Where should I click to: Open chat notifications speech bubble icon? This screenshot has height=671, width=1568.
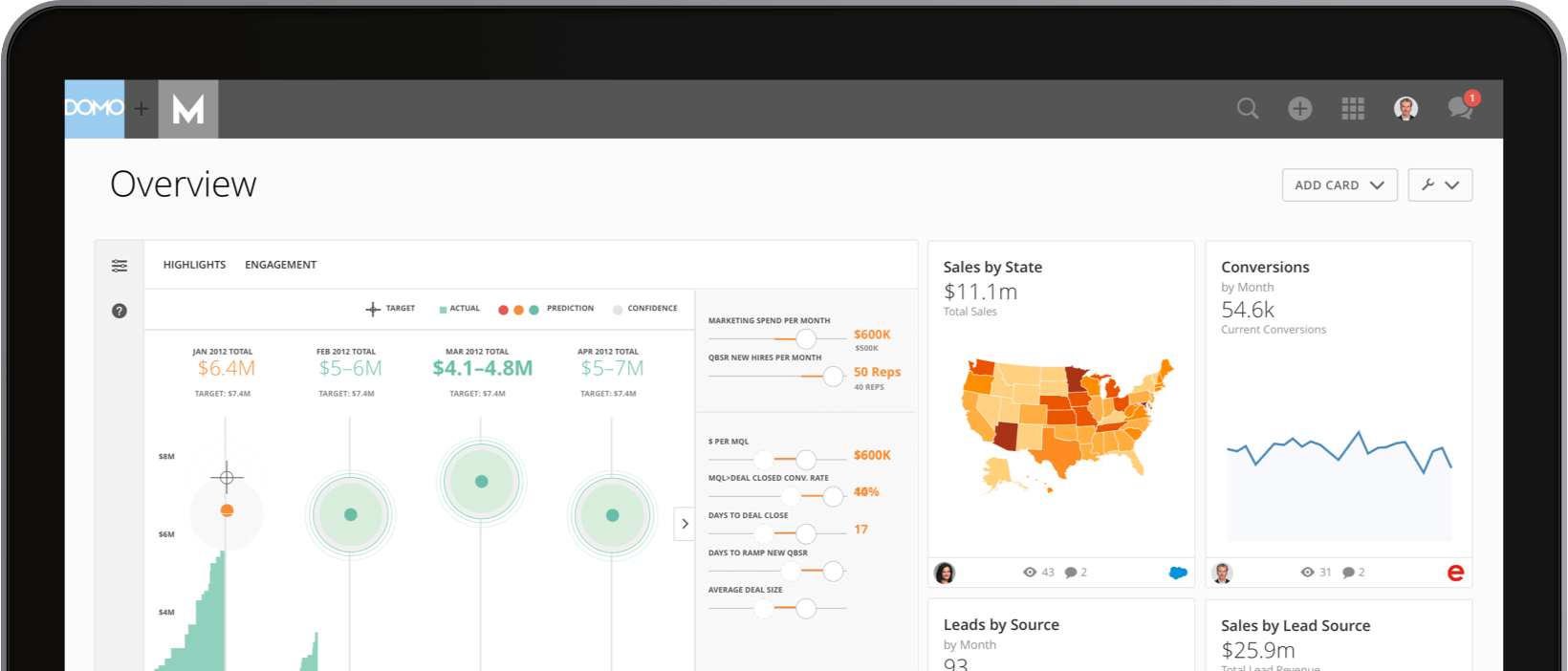click(1460, 108)
